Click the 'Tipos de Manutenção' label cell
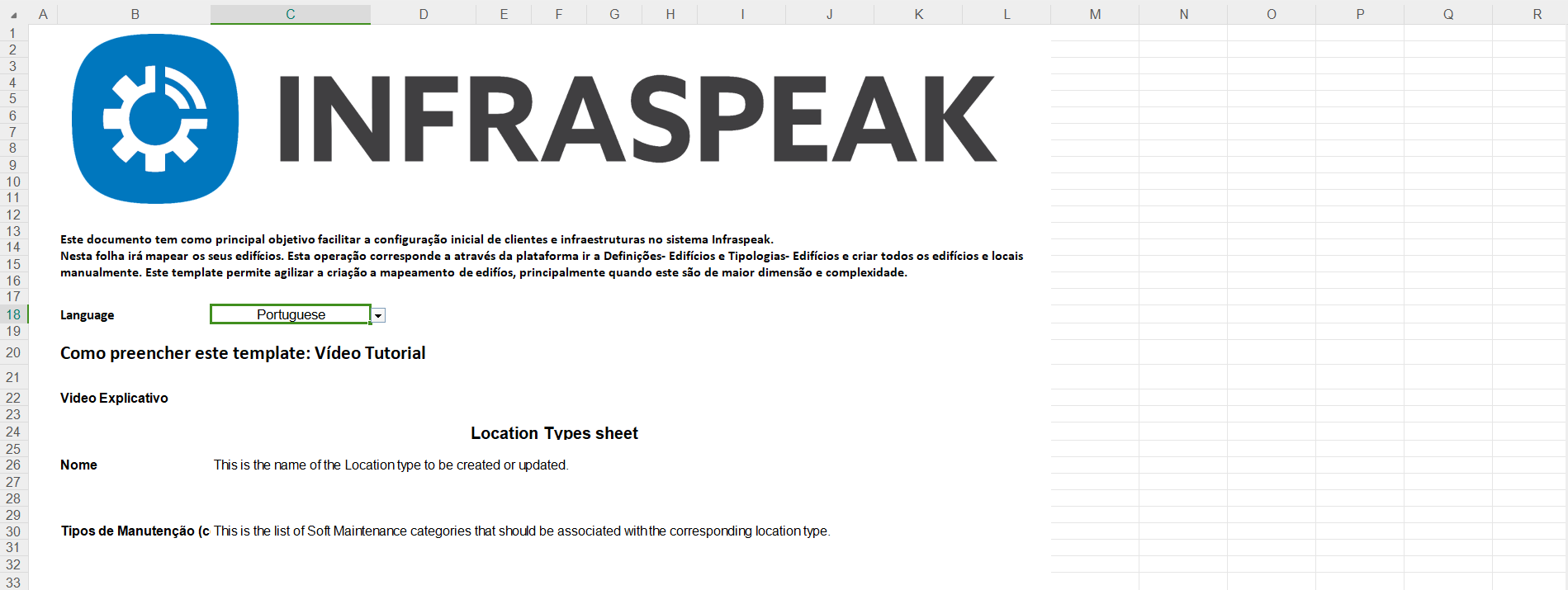 135,531
